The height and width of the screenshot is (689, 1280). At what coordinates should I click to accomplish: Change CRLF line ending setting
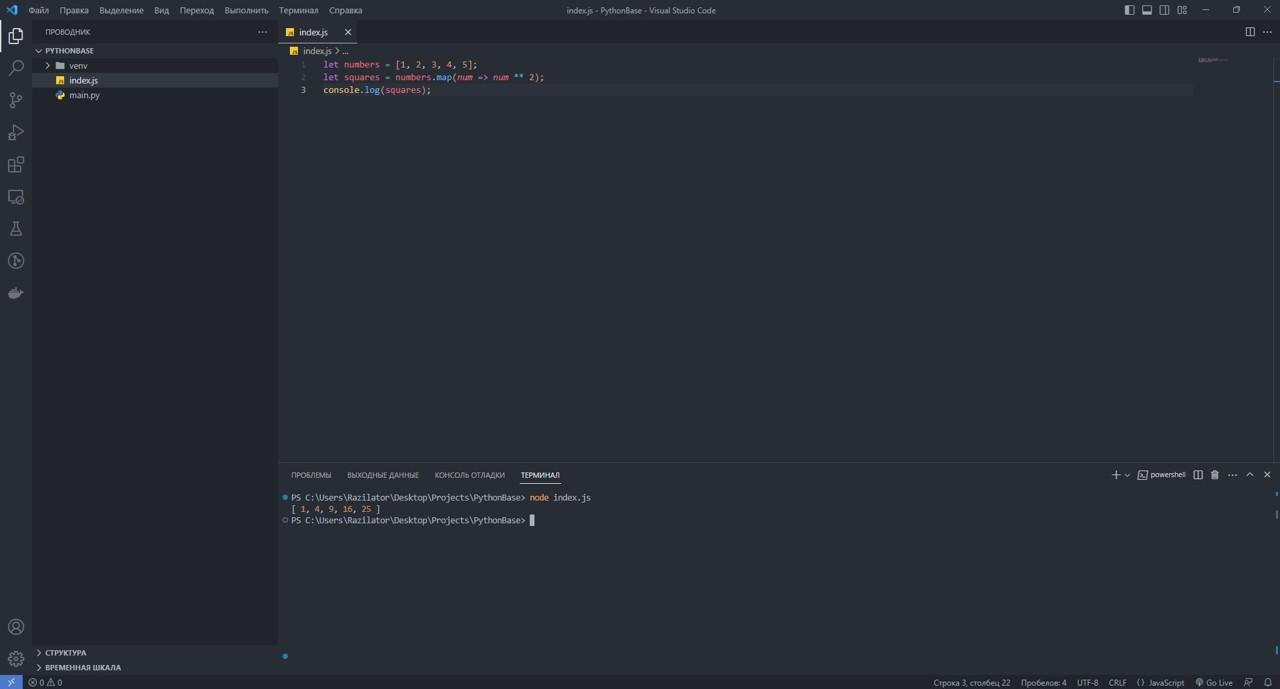[x=1117, y=682]
